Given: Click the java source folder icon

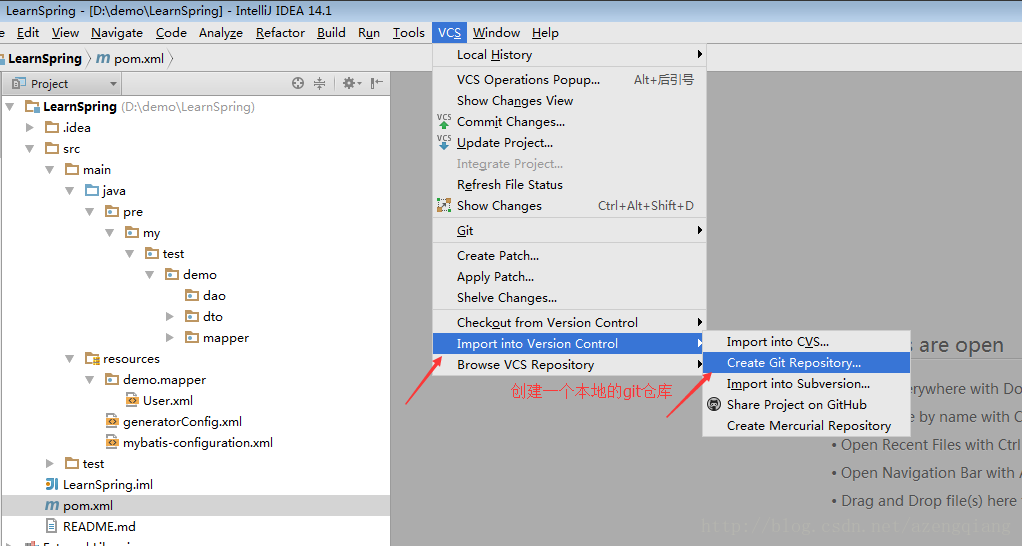Looking at the screenshot, I should click(92, 190).
